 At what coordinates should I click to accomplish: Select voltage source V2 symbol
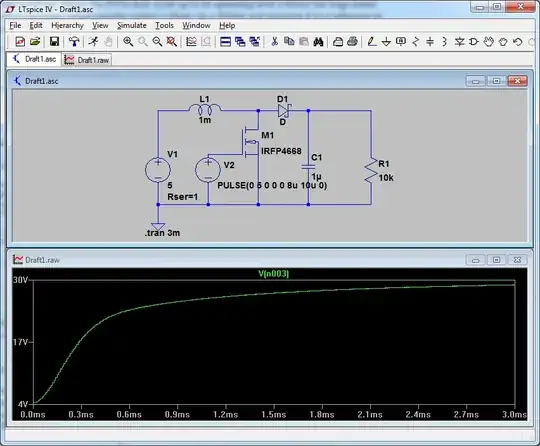[x=208, y=169]
